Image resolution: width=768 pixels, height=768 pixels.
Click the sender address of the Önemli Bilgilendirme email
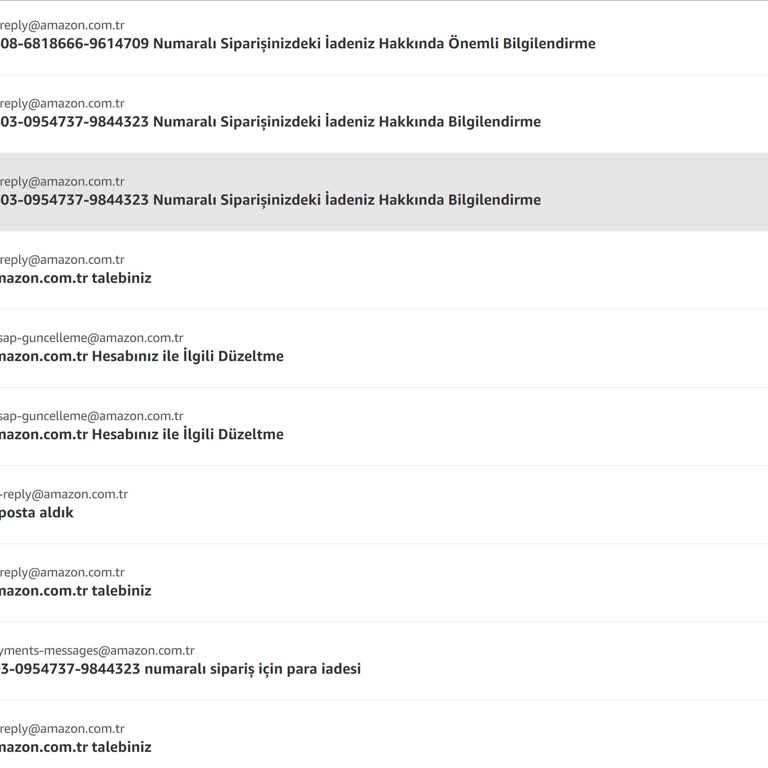(62, 25)
